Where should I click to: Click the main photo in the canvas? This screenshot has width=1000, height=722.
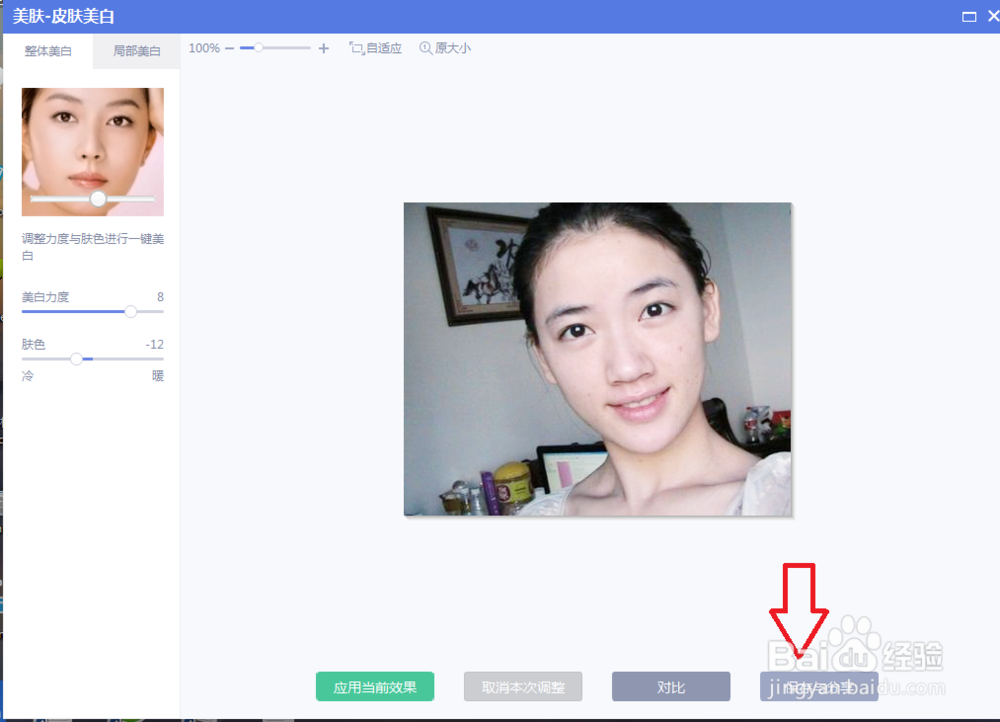coord(597,358)
